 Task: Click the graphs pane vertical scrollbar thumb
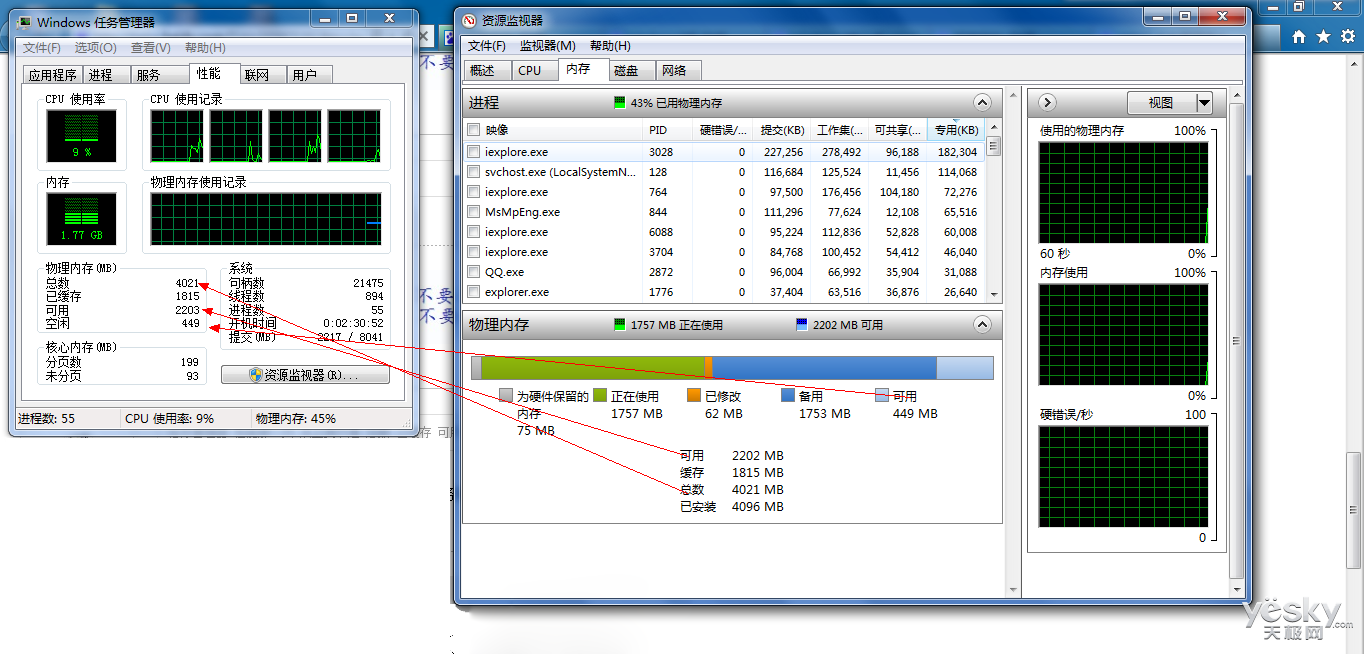pyautogui.click(x=1236, y=340)
